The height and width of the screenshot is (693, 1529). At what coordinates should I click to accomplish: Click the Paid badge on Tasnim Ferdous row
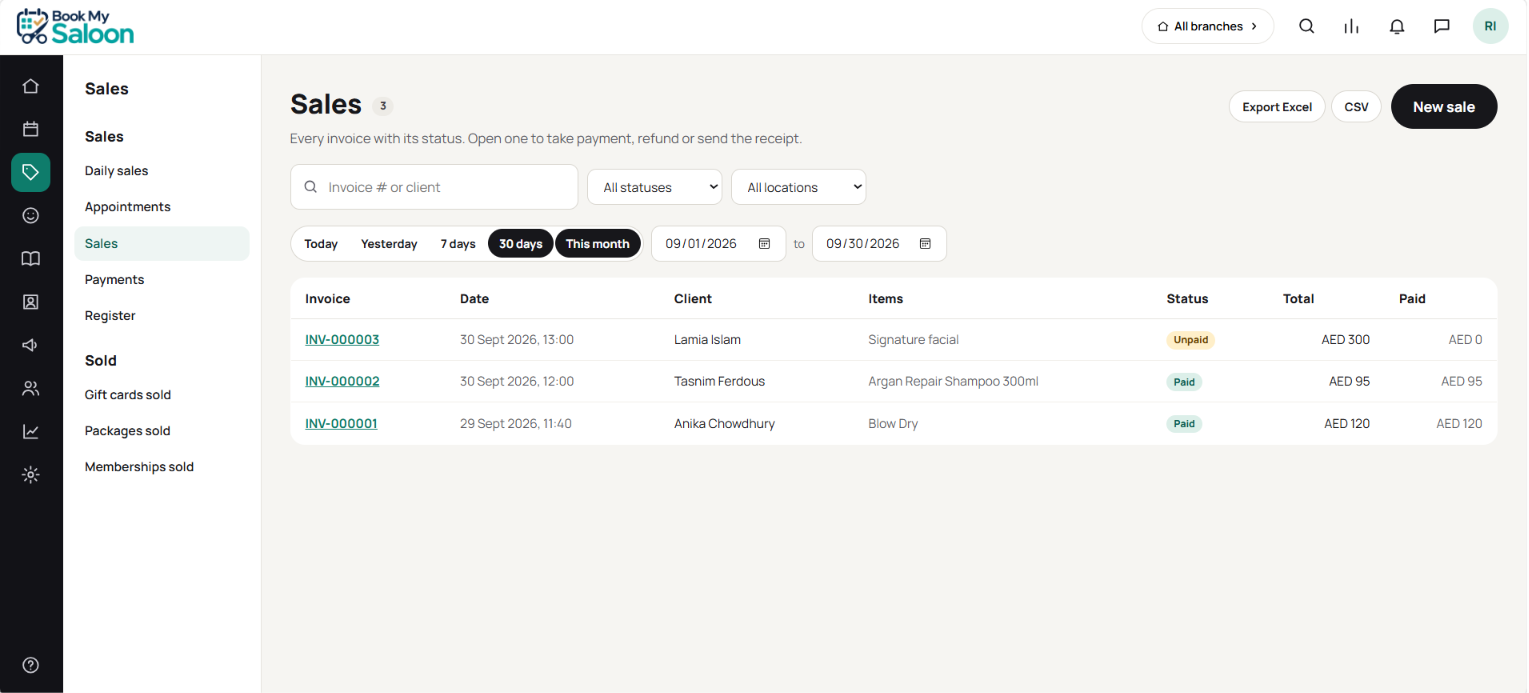(x=1184, y=382)
